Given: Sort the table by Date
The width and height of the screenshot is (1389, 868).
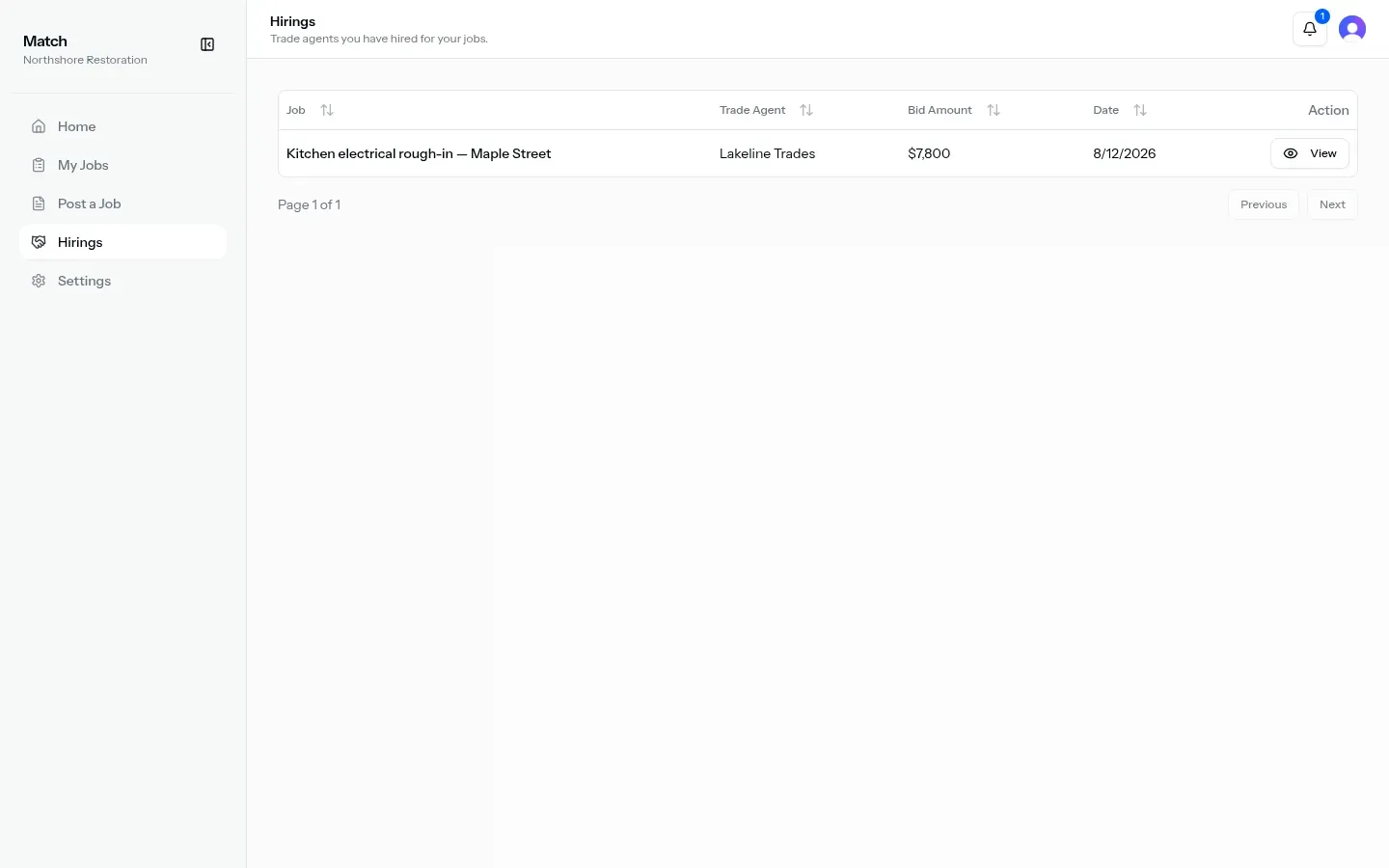Looking at the screenshot, I should (x=1140, y=110).
